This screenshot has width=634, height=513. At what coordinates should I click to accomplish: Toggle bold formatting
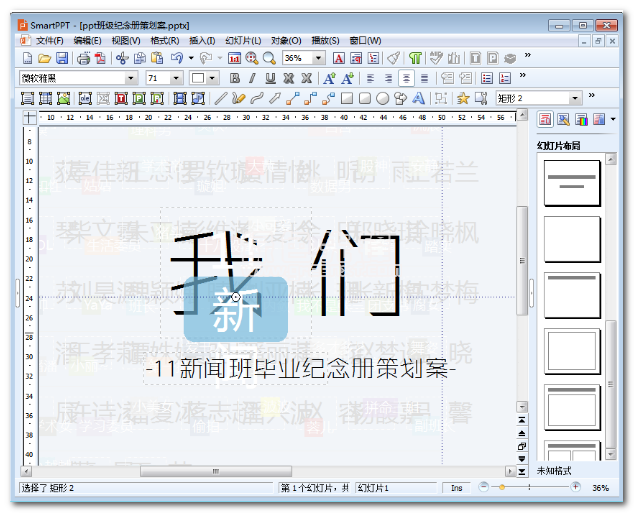pyautogui.click(x=235, y=78)
